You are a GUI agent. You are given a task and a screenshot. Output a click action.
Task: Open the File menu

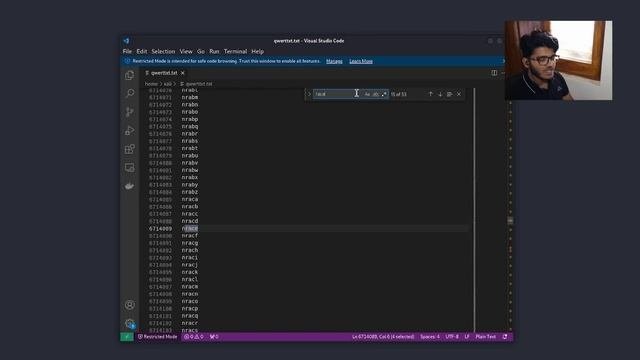pyautogui.click(x=127, y=51)
